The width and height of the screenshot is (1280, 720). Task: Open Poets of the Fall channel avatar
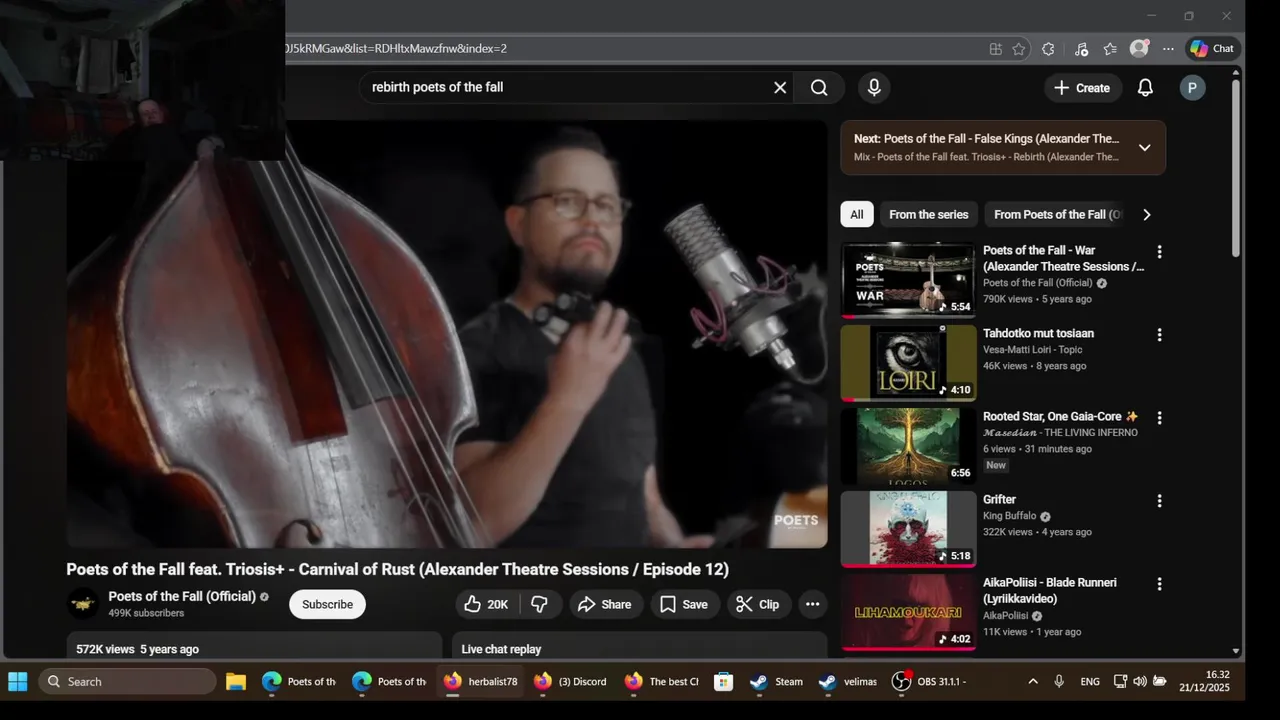click(x=83, y=604)
